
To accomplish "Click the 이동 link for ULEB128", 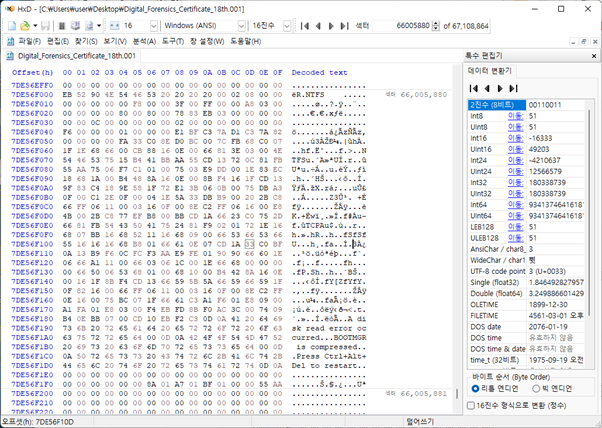I will 516,238.
